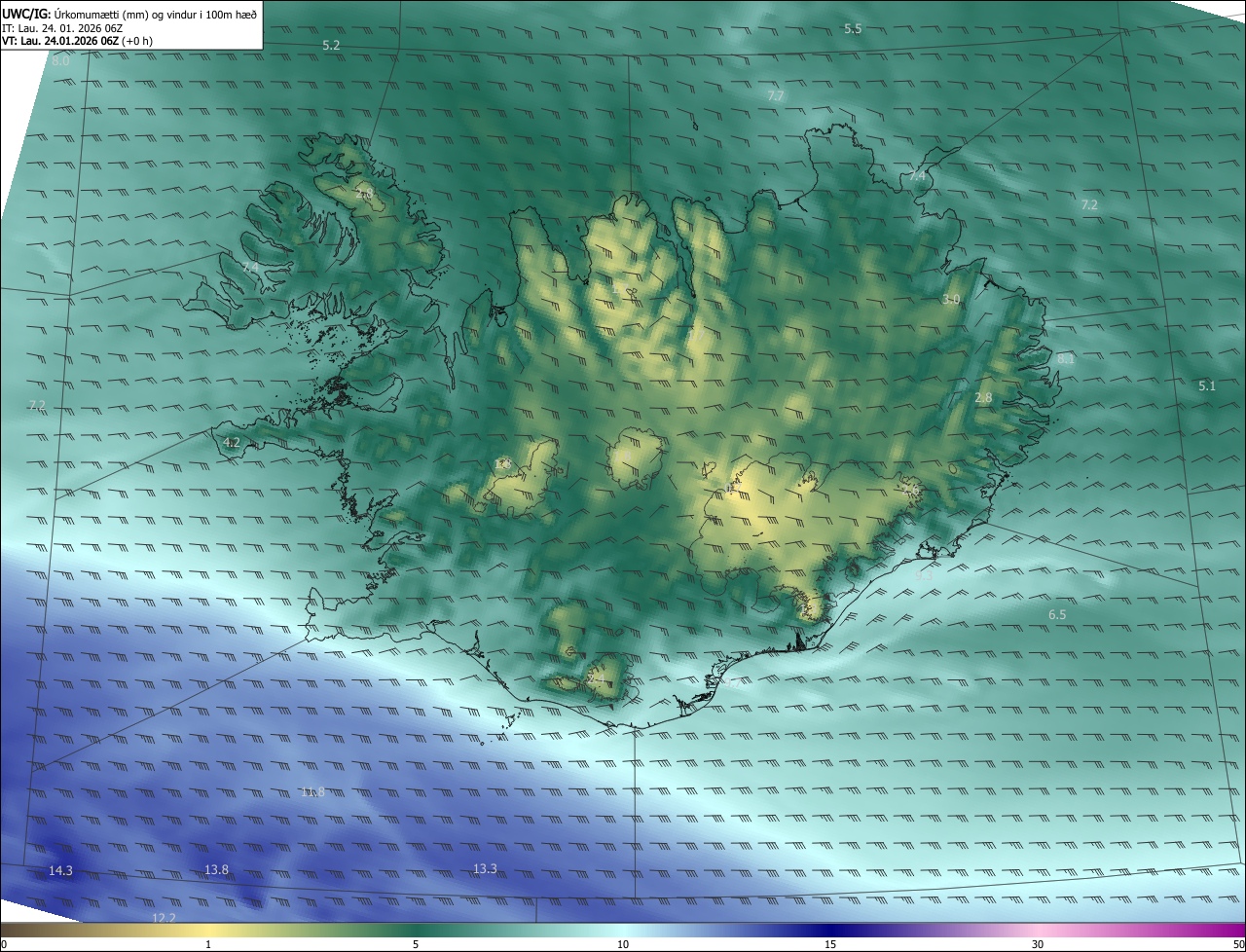Image resolution: width=1246 pixels, height=952 pixels.
Task: Click the map value 8.0
Action: pos(60,60)
